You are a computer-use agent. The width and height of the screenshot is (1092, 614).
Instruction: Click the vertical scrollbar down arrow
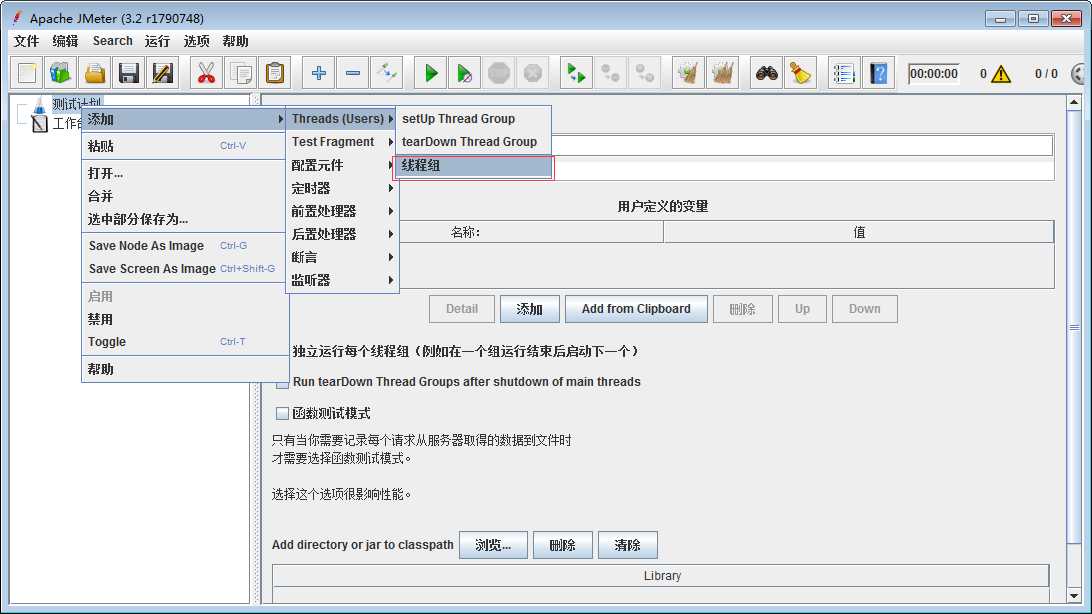pos(1074,596)
